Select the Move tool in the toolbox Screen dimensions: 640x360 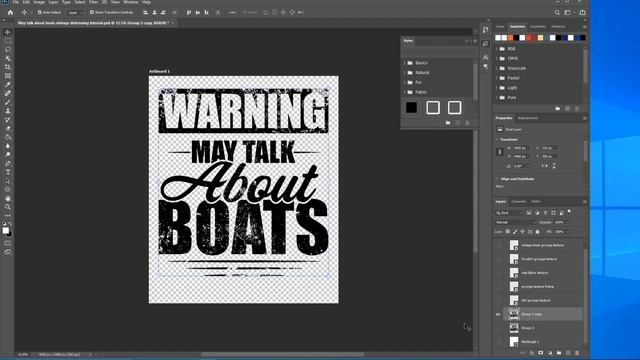7,32
